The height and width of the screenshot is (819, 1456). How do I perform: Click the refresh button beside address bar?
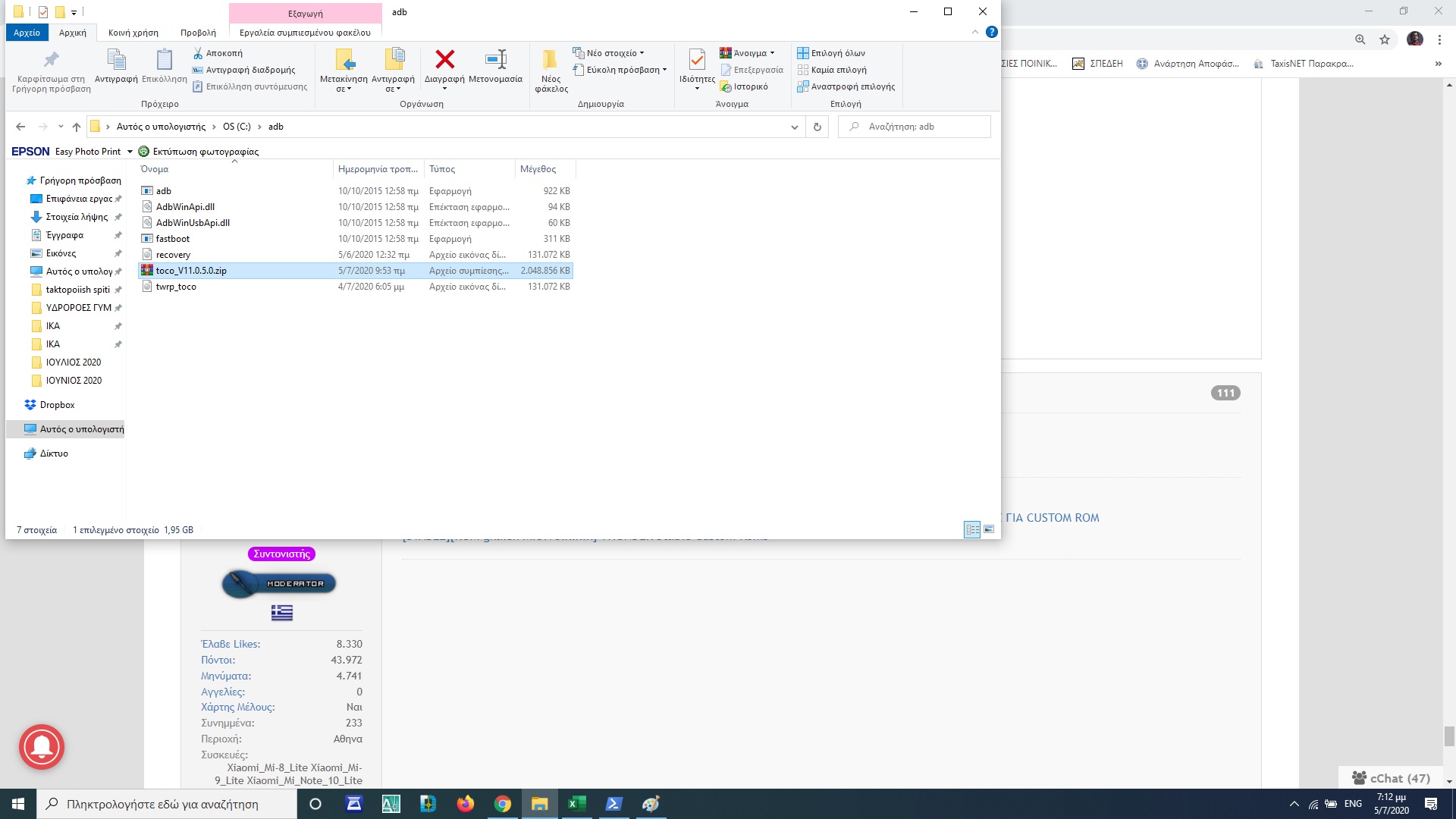(x=817, y=127)
